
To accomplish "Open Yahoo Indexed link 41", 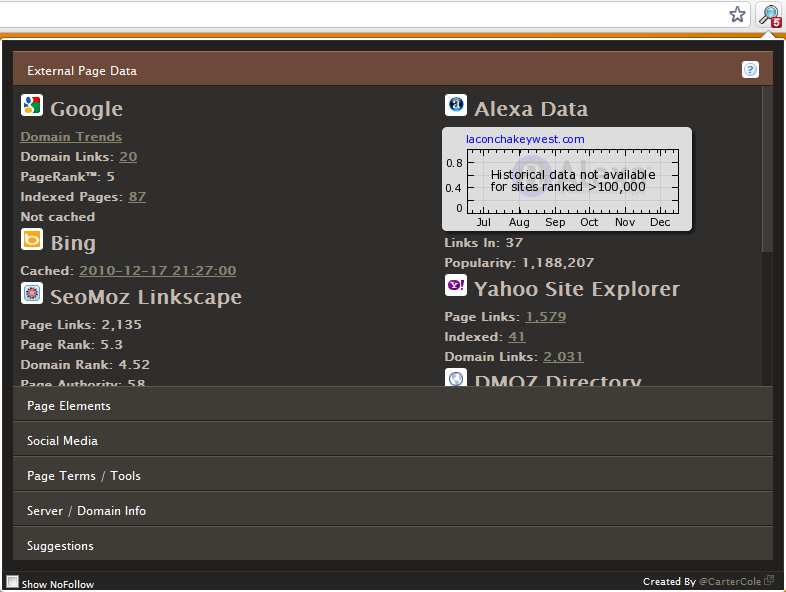I will point(517,337).
